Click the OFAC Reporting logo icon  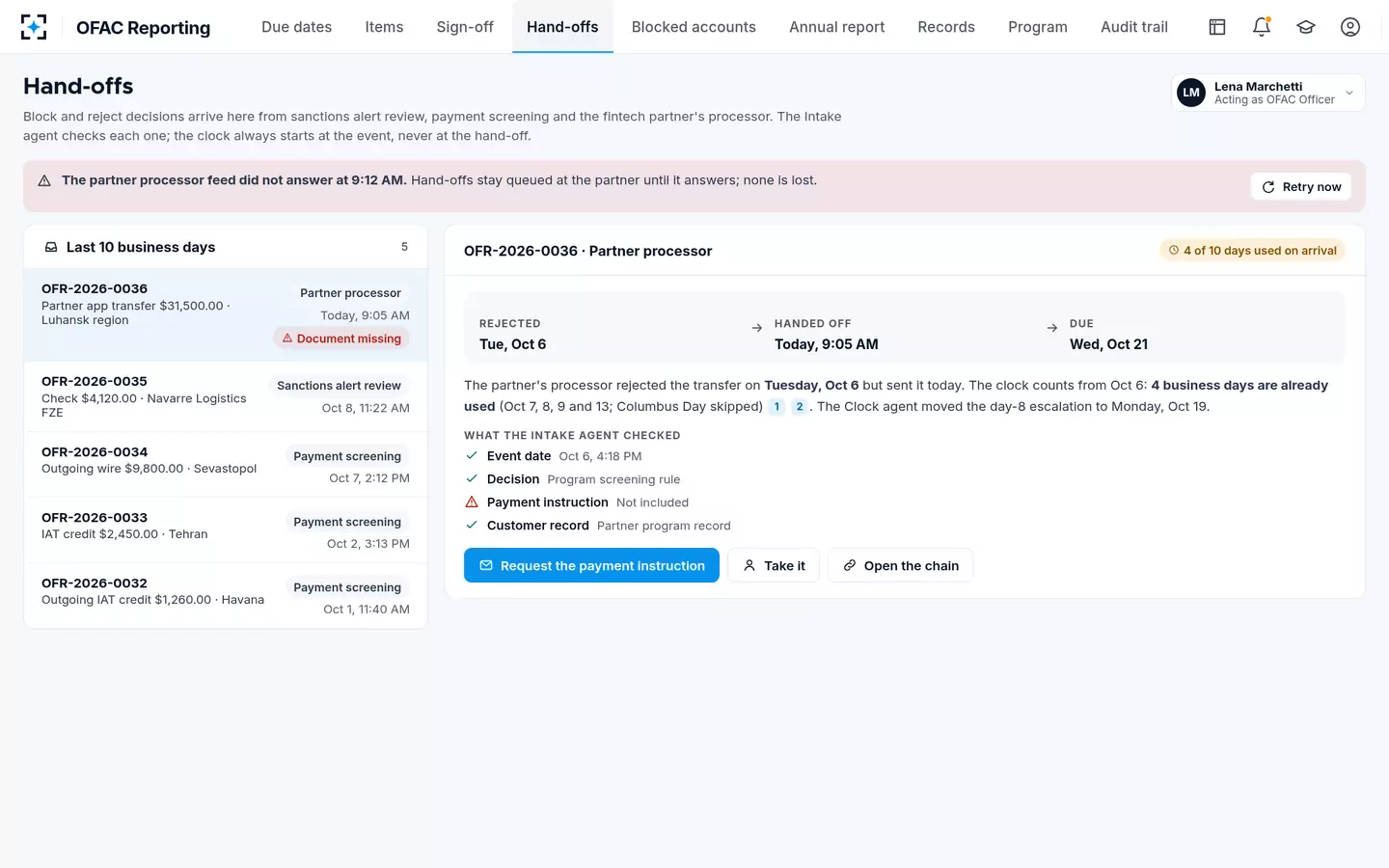coord(34,27)
